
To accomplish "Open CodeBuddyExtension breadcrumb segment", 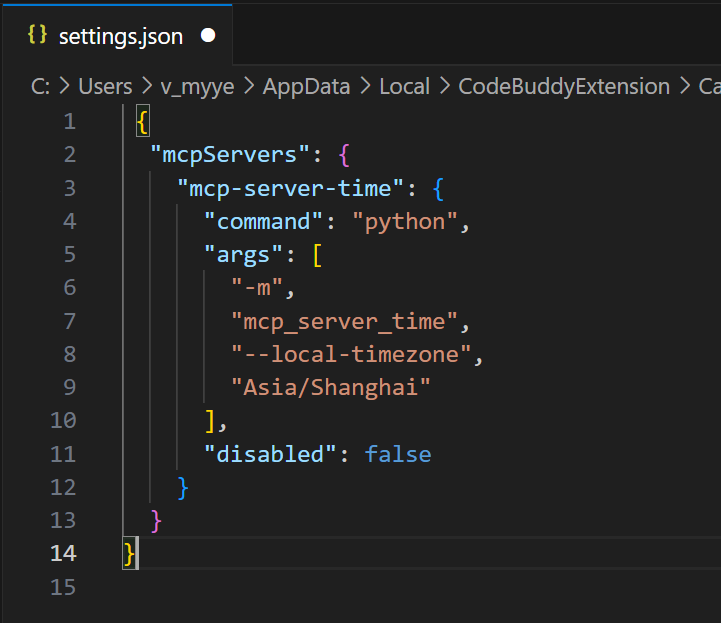I will pos(563,87).
